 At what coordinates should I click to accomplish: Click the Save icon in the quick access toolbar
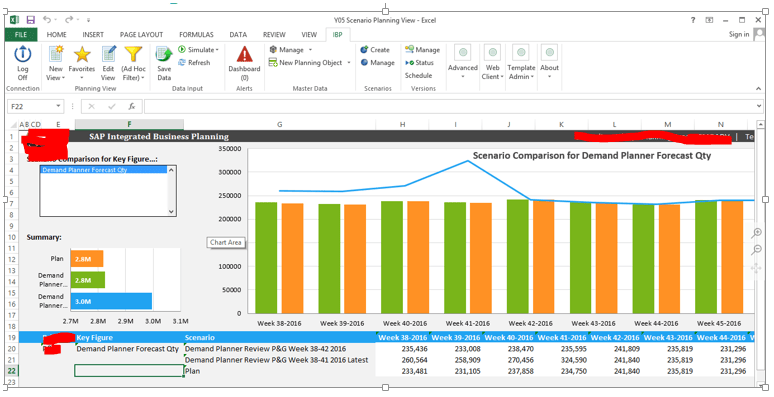click(x=31, y=20)
